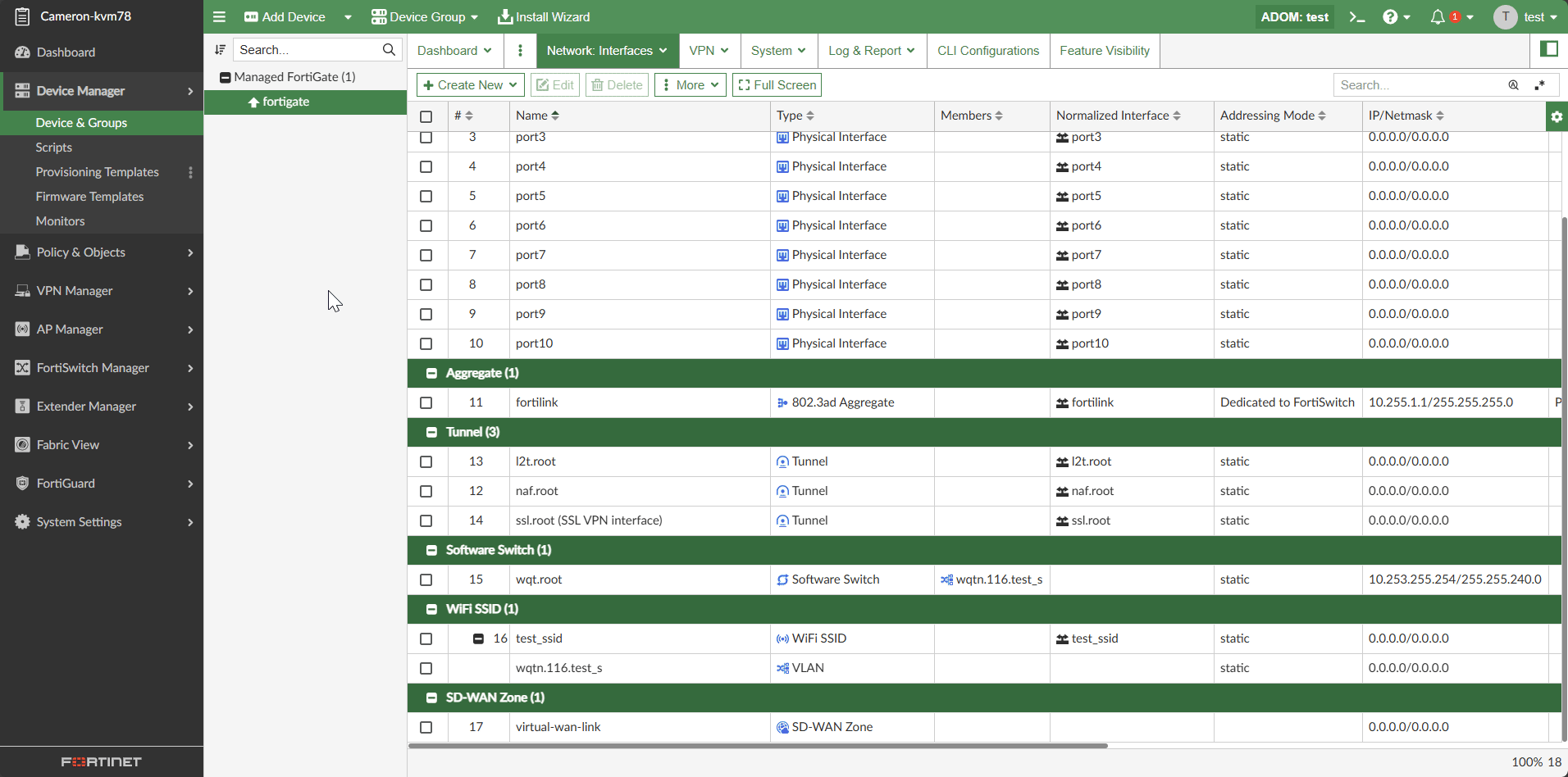
Task: Open the help question mark menu
Action: [x=1396, y=16]
